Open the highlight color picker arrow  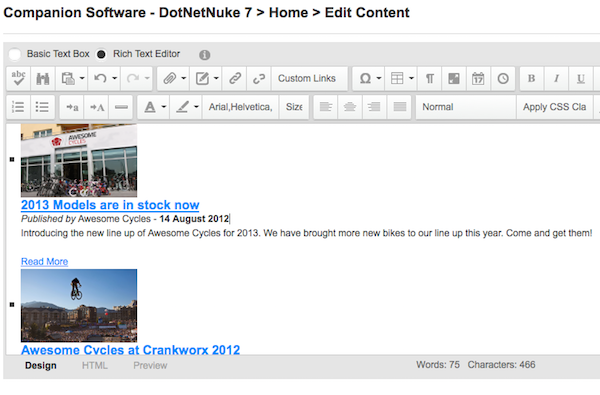click(196, 107)
